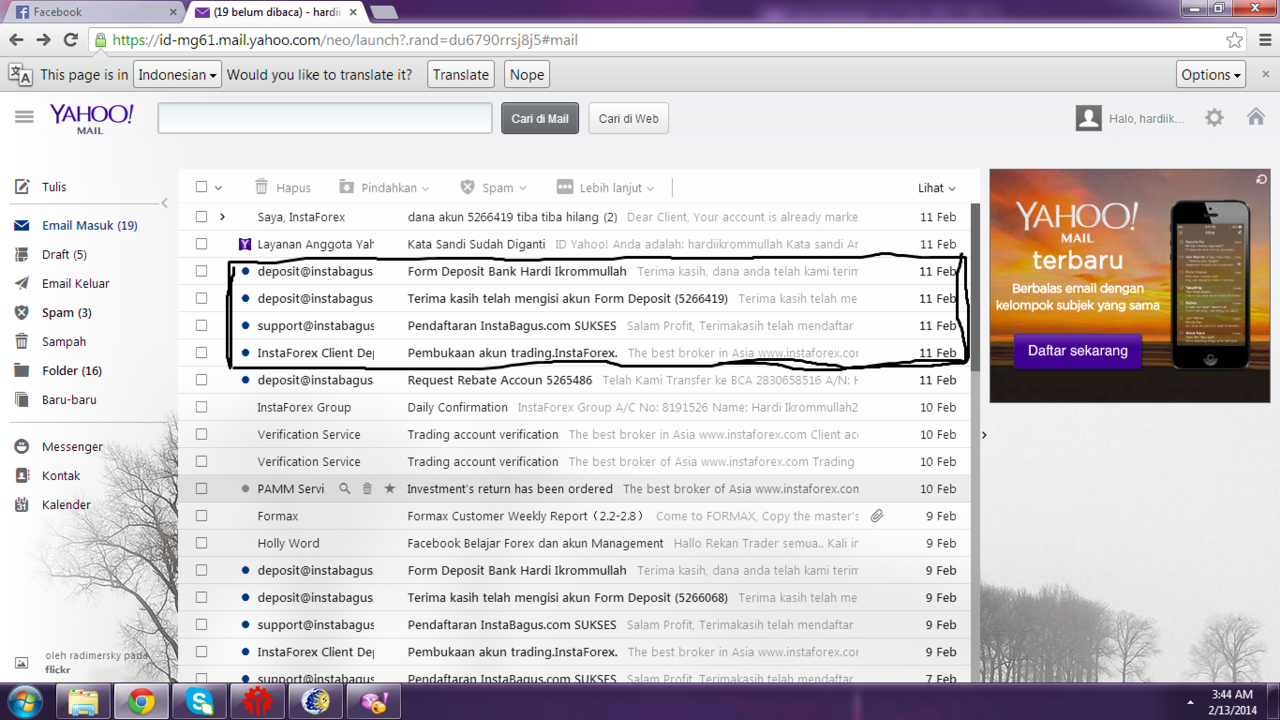Expand the right side panel arrow

tap(984, 435)
